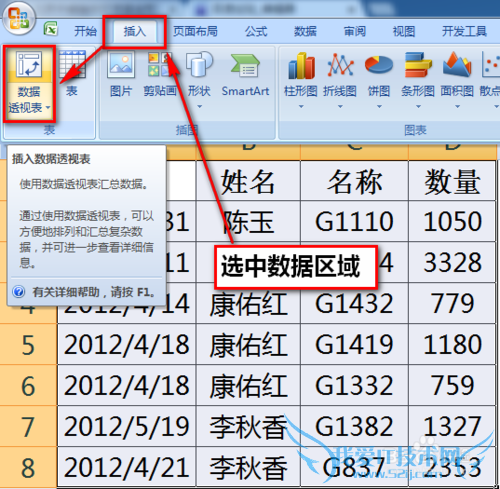Select row header 6
The height and width of the screenshot is (489, 500).
[x=28, y=385]
